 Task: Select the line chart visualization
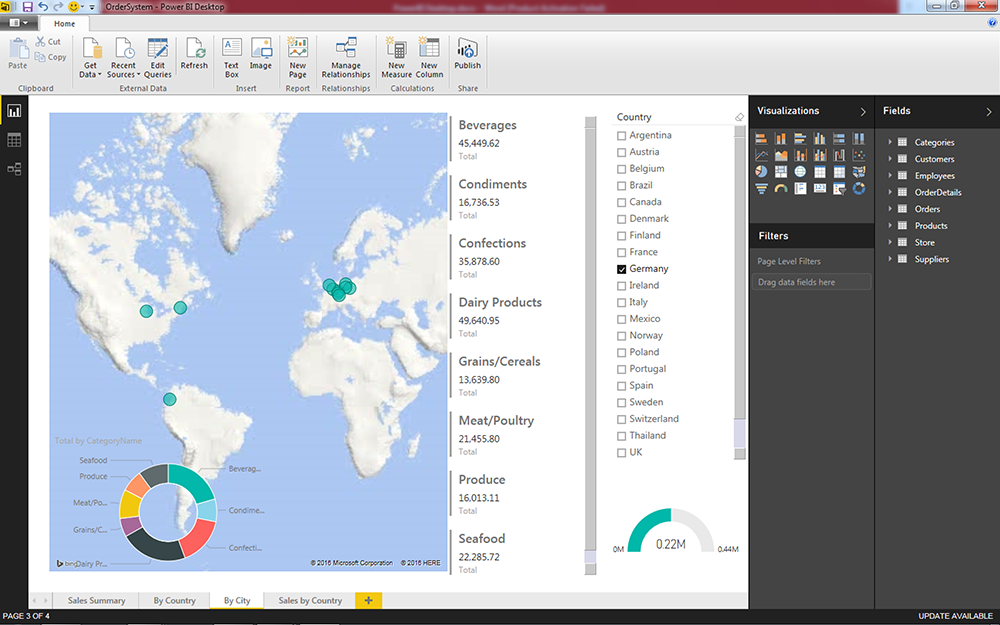pyautogui.click(x=761, y=155)
